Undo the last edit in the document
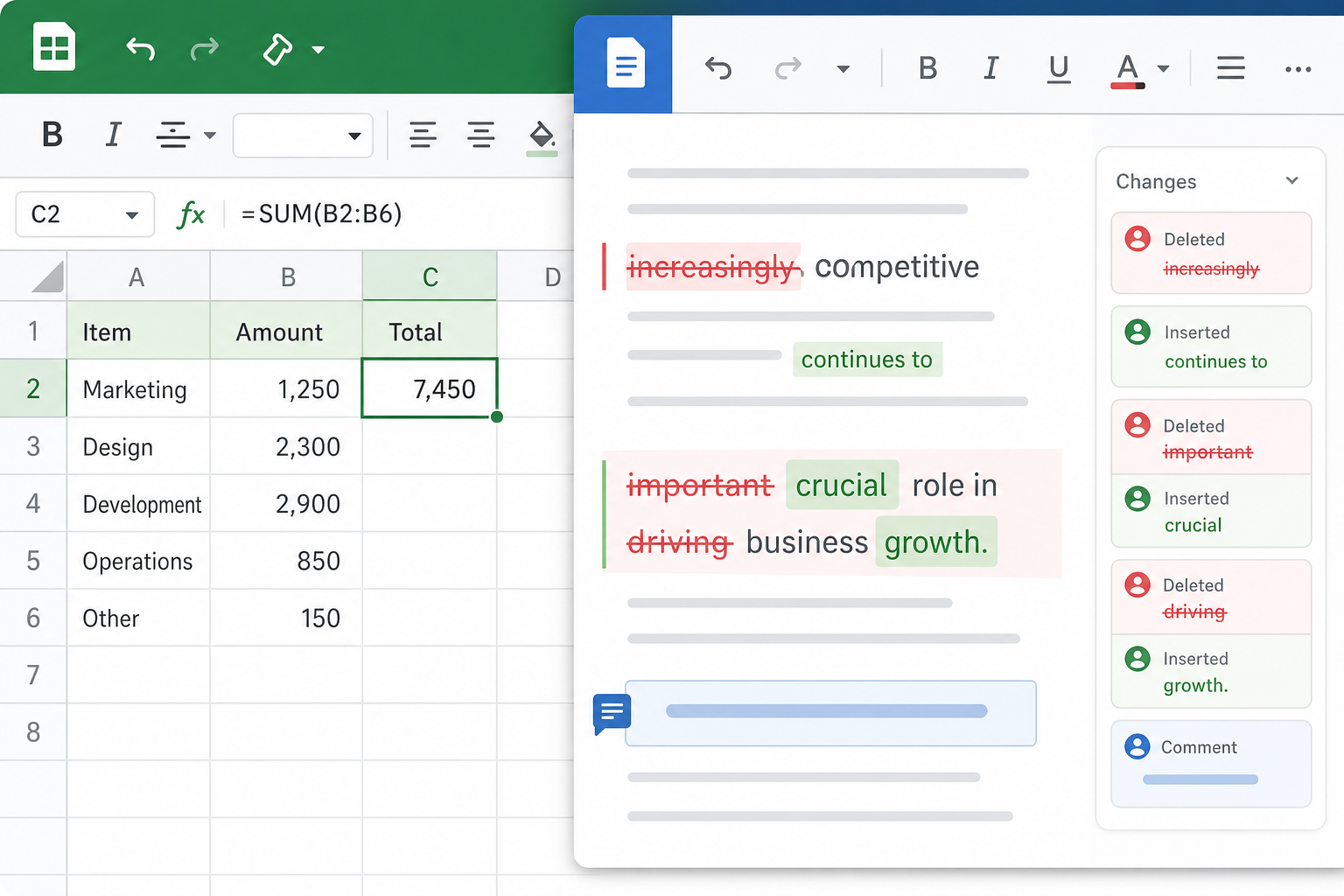This screenshot has width=1344, height=896. point(718,68)
